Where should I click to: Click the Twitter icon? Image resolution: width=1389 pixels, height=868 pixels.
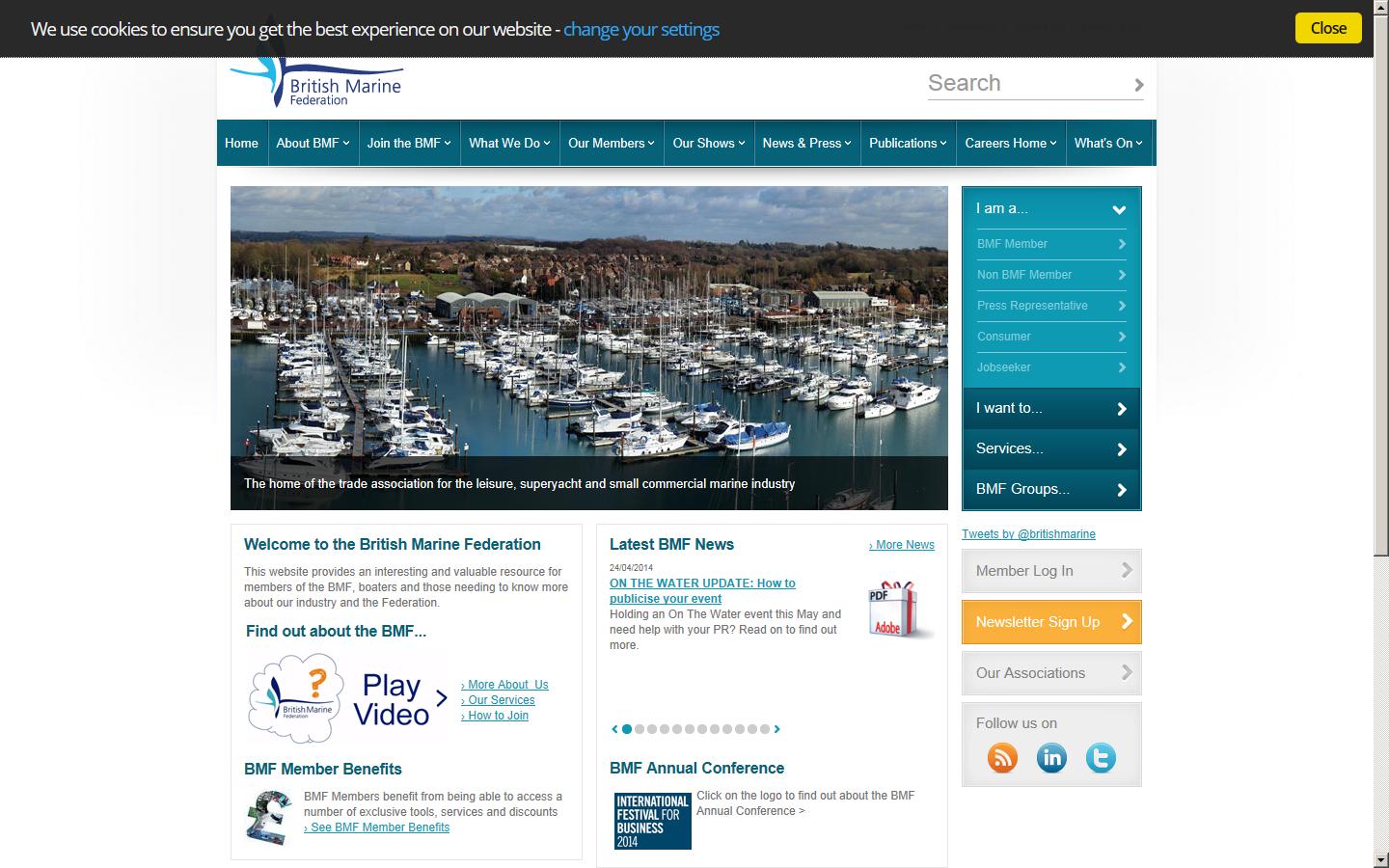[x=1101, y=758]
